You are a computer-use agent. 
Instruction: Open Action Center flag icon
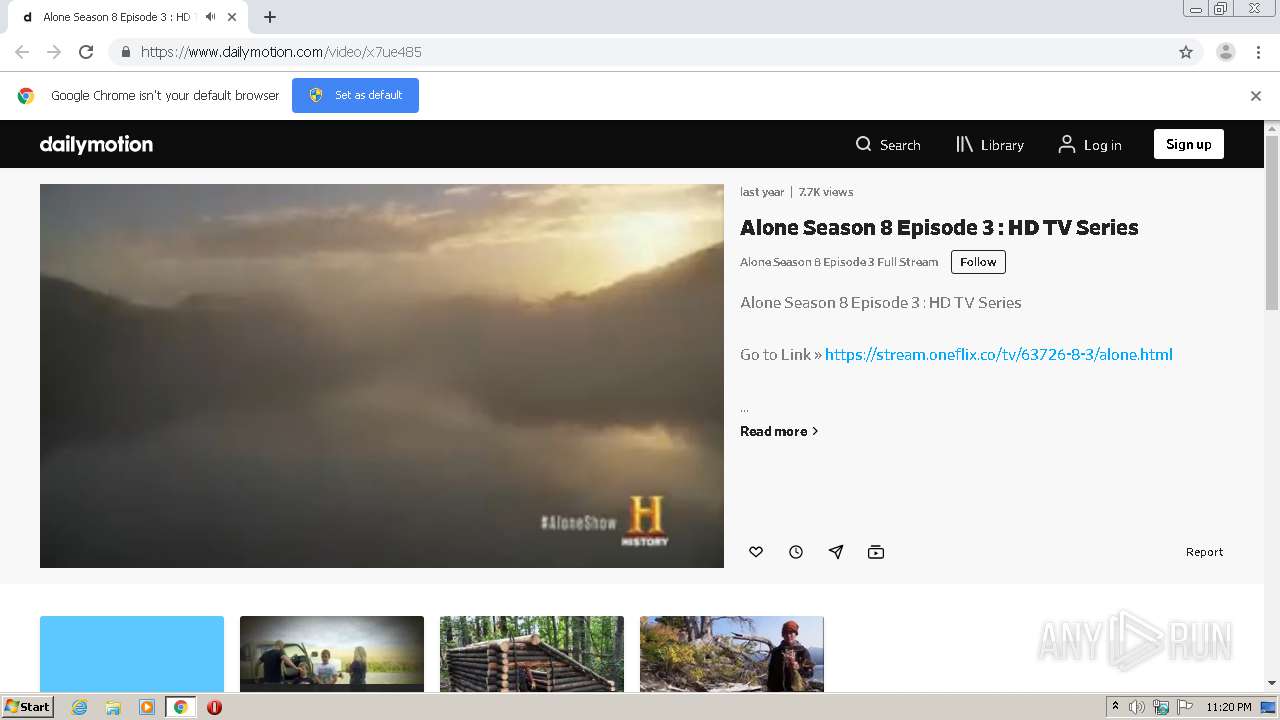pyautogui.click(x=1185, y=707)
